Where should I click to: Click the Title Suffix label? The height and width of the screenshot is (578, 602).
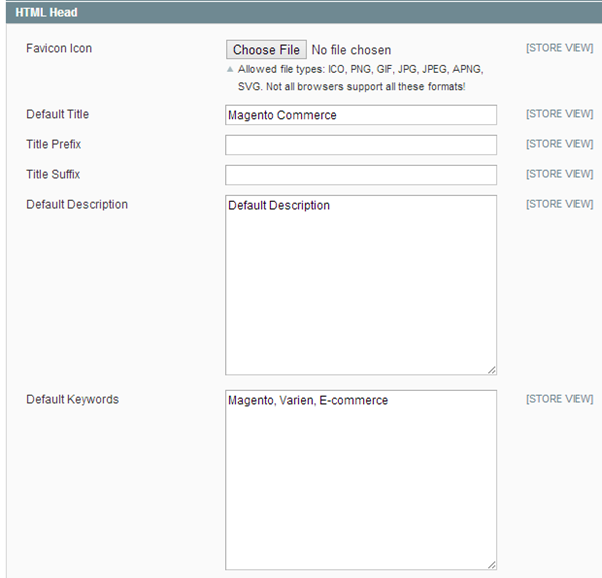pos(53,175)
